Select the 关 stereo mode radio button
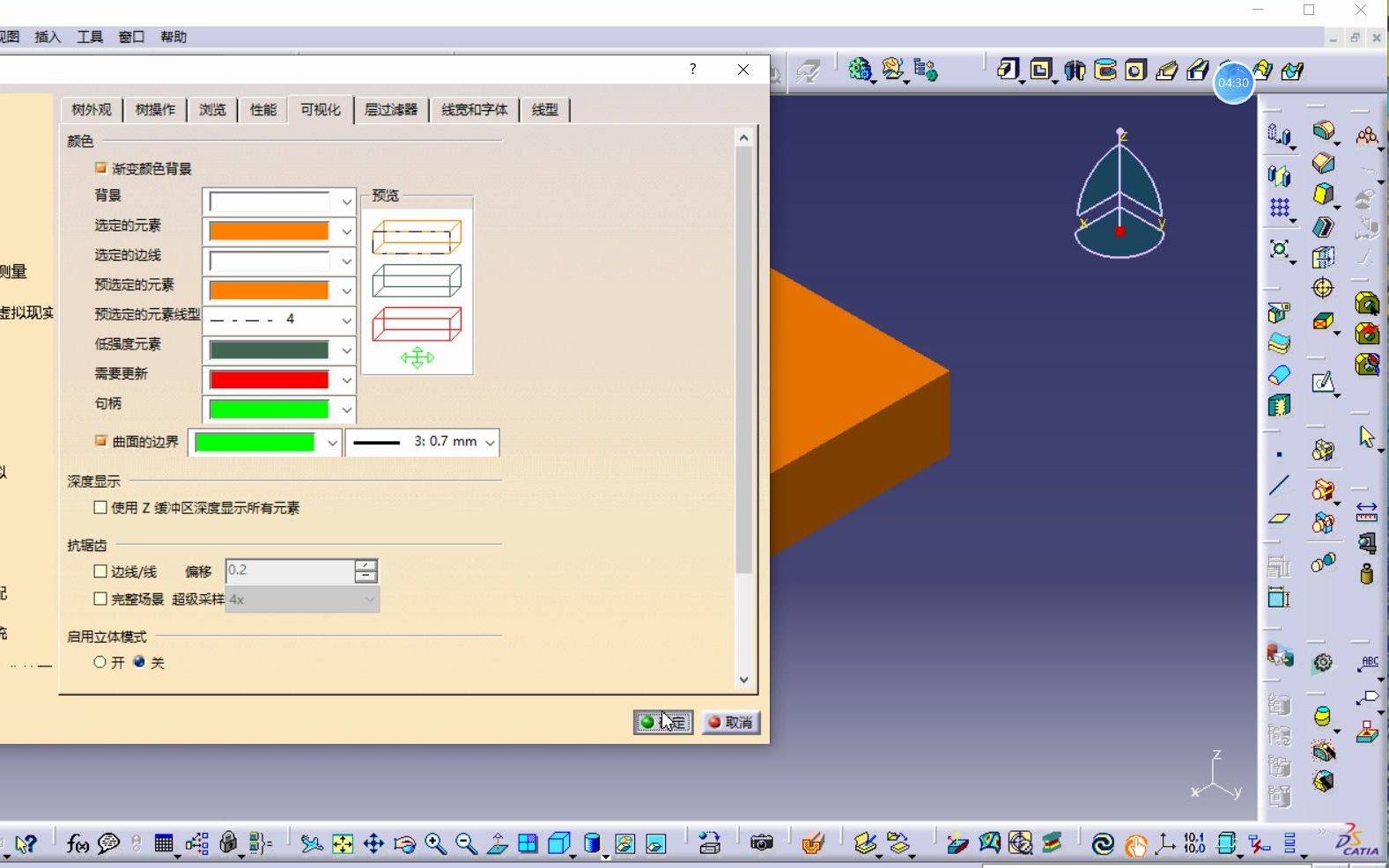Viewport: 1389px width, 868px height. coord(139,662)
